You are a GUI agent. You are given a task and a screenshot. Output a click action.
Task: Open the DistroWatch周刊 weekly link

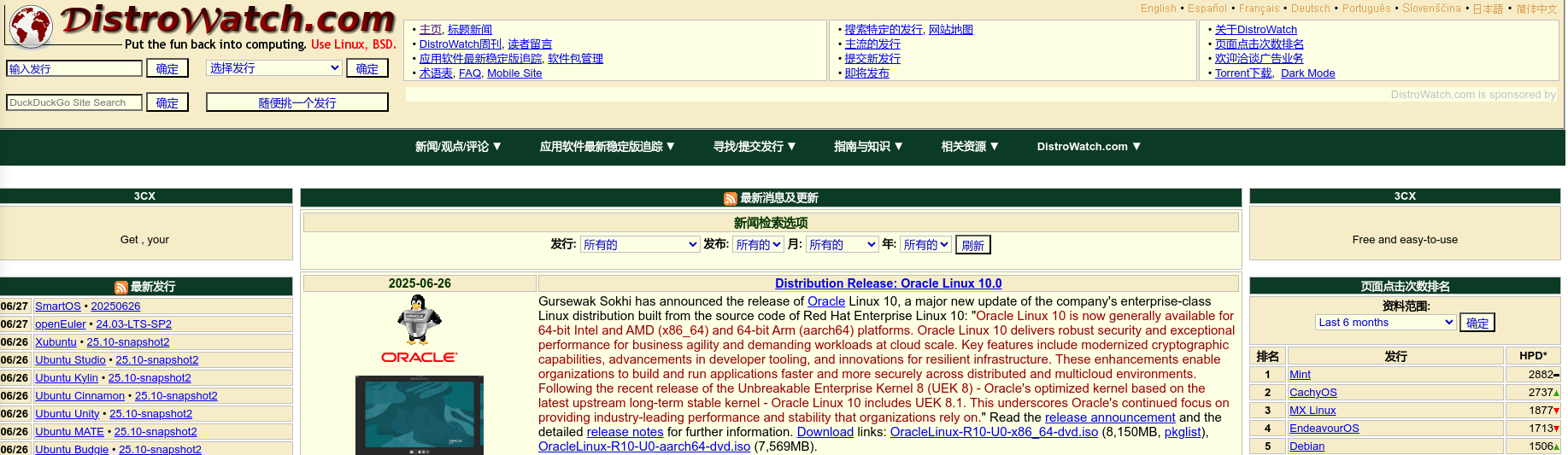pyautogui.click(x=461, y=44)
